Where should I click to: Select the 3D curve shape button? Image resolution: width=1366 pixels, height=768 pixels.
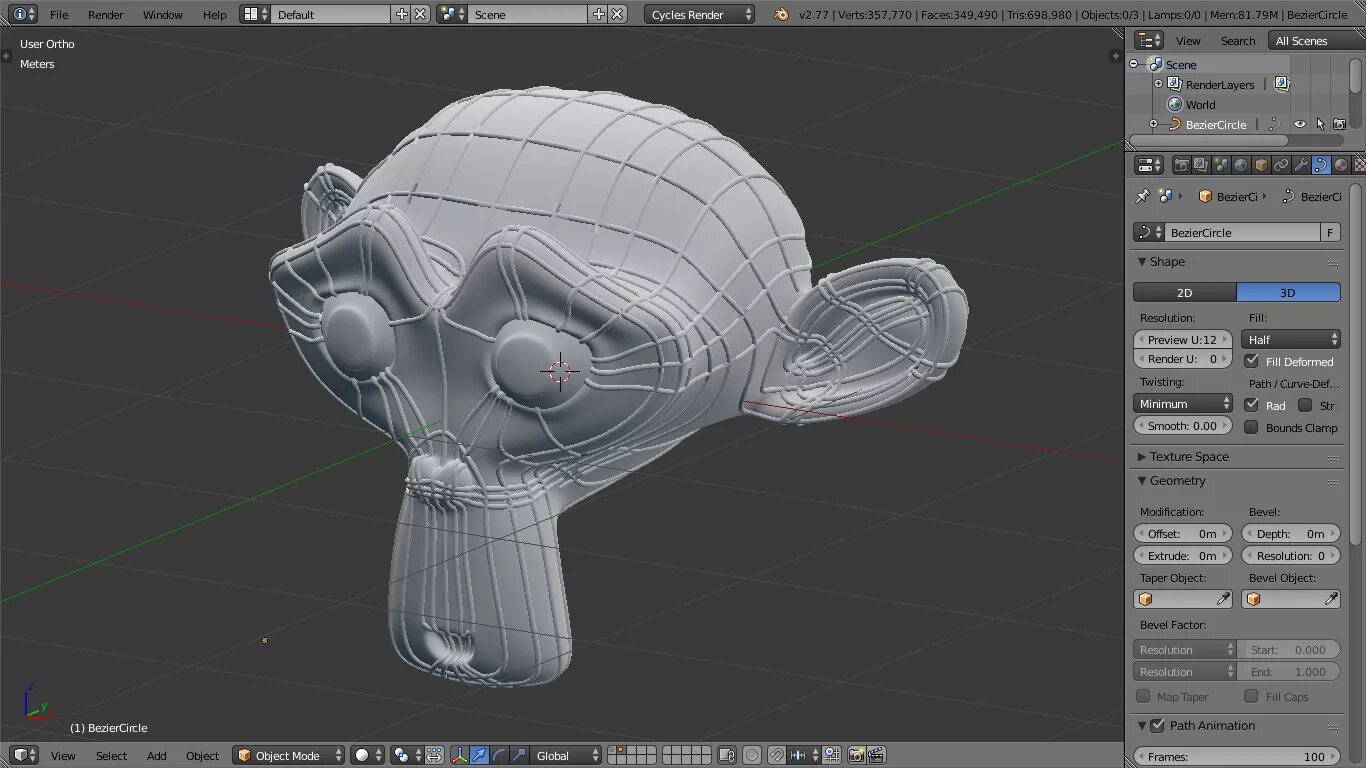tap(1288, 292)
